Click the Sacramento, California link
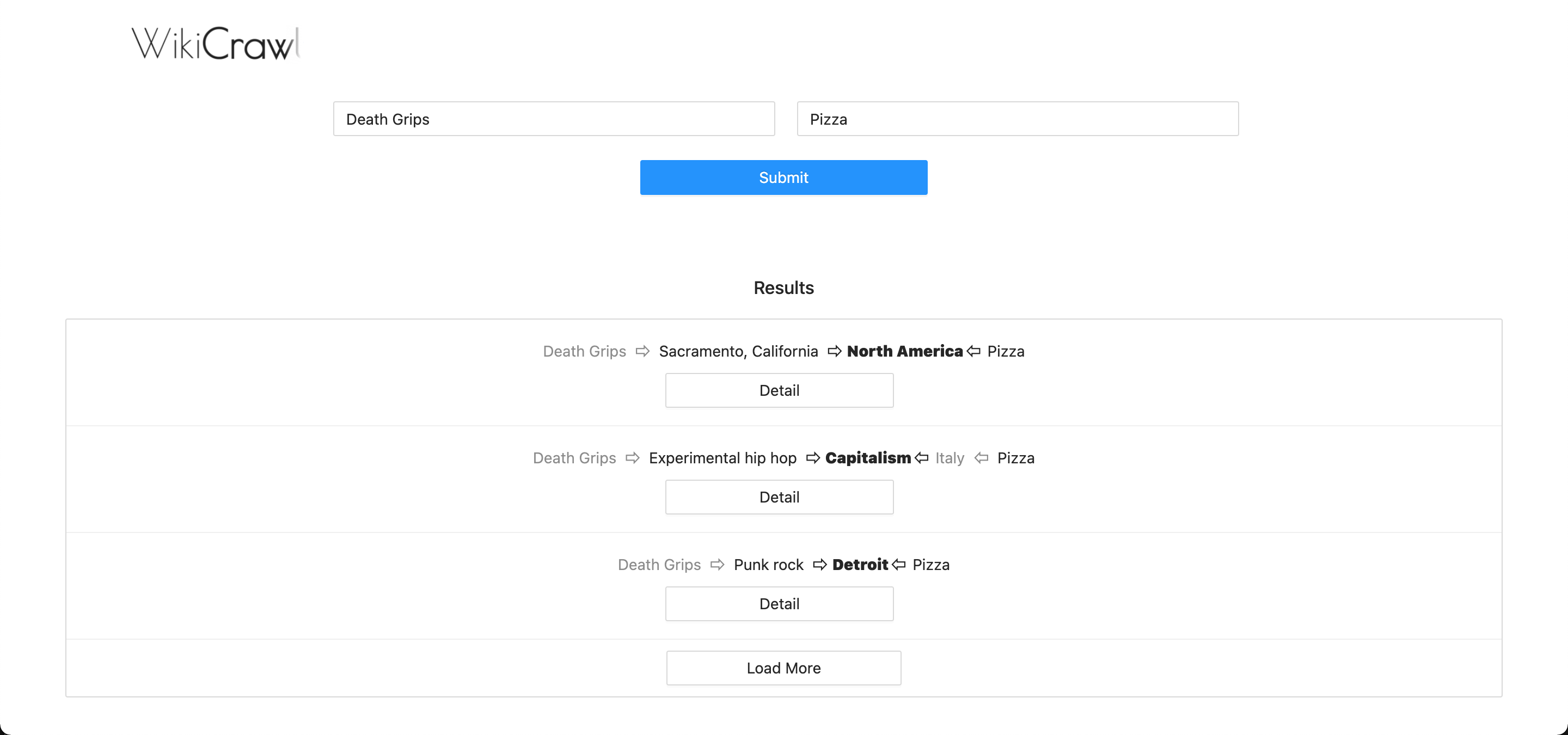The width and height of the screenshot is (1568, 735). point(738,351)
